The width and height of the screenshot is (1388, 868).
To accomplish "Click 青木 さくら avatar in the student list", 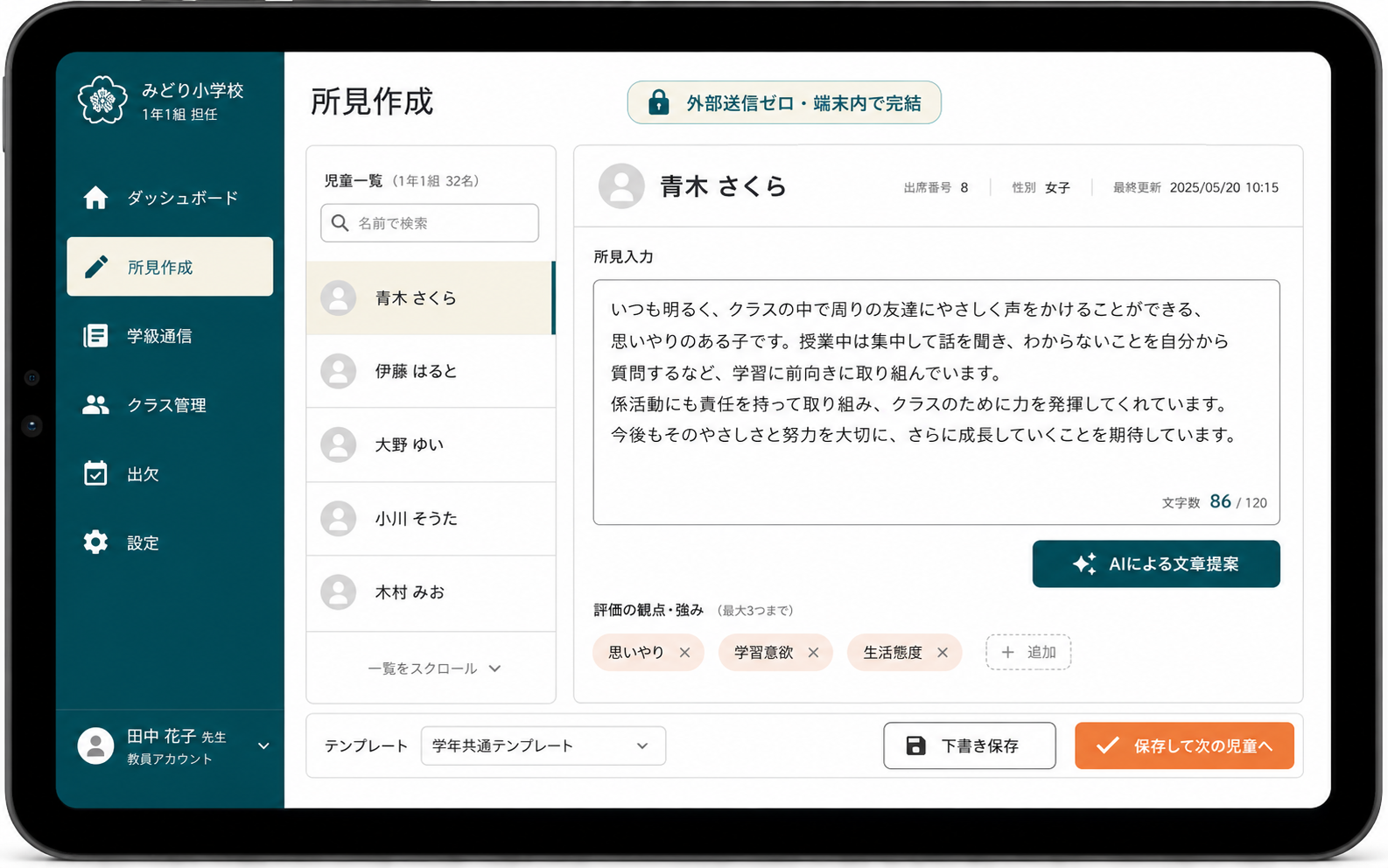I will [x=339, y=298].
